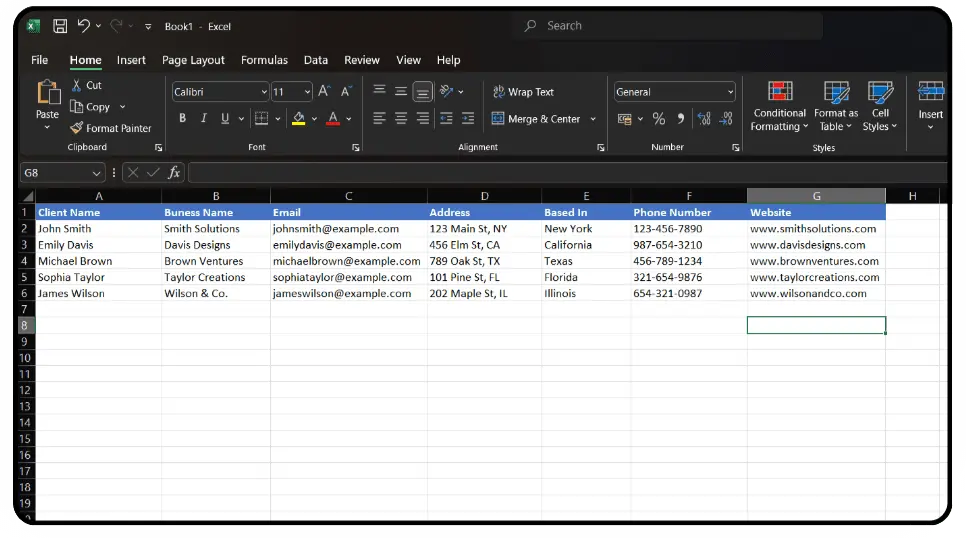This screenshot has width=966, height=538.
Task: Open the Conditional Formatting button
Action: (779, 106)
